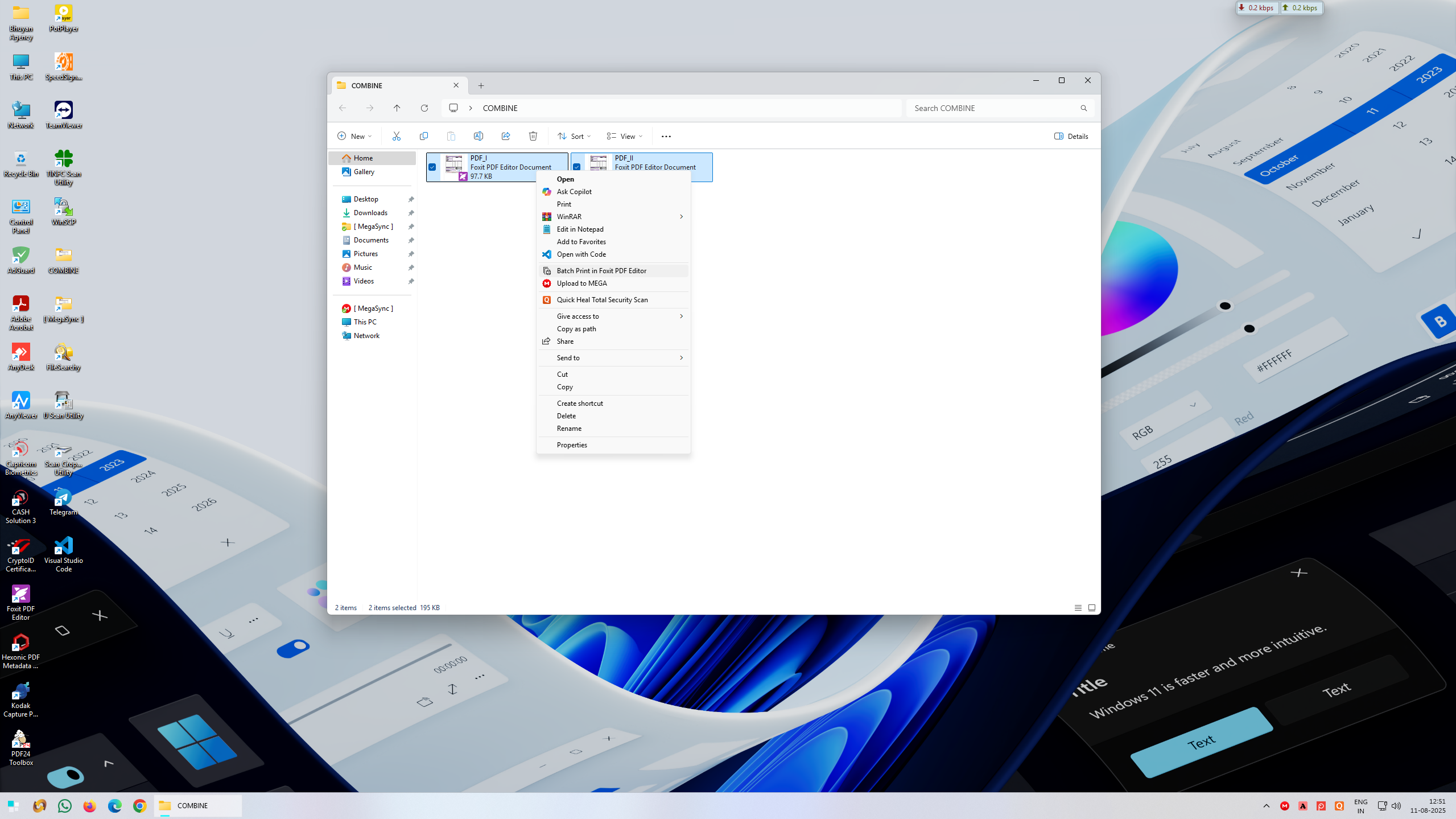Click the Search COMBINE field
Screen dimensions: 1456x819
(x=999, y=108)
